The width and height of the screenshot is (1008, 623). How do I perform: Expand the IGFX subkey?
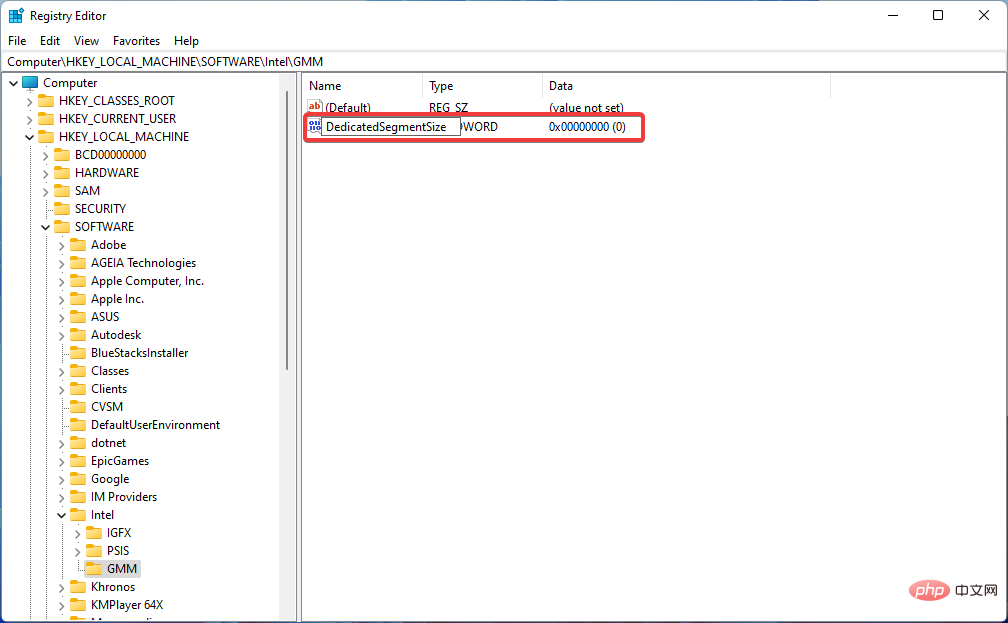tap(77, 534)
